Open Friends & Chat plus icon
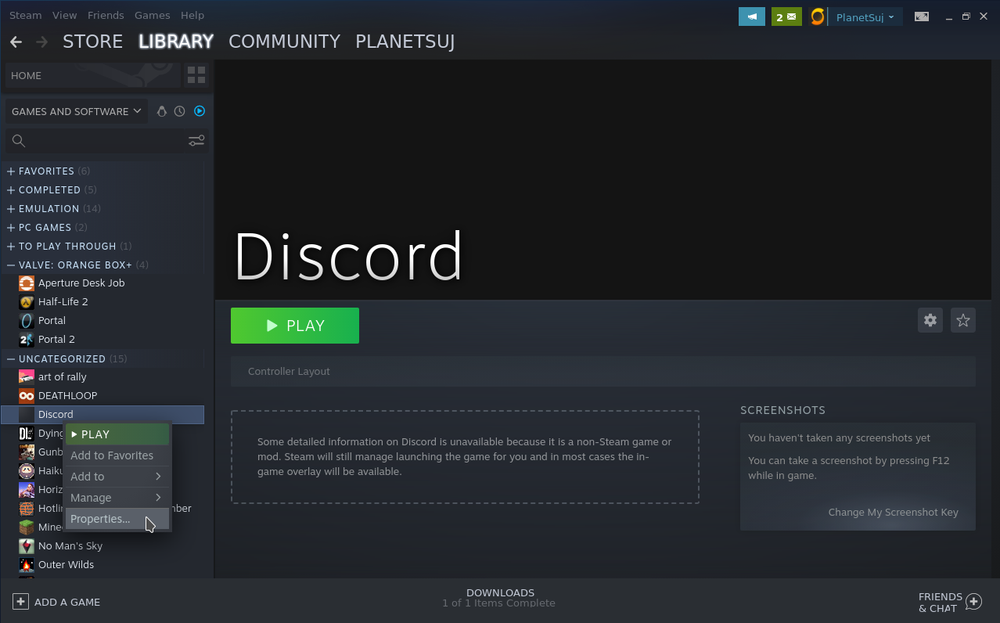The image size is (1000, 623). coord(973,601)
